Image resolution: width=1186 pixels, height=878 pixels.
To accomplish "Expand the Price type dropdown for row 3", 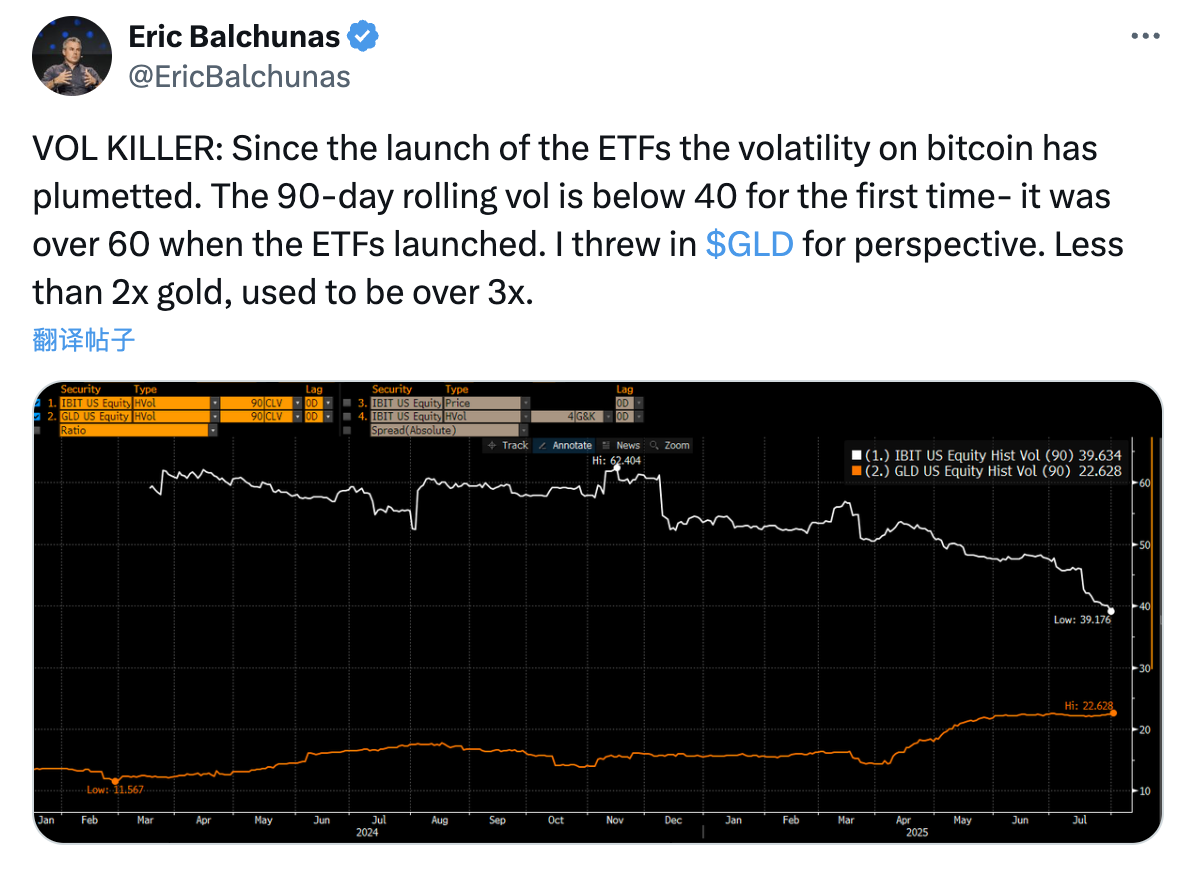I will pos(526,403).
